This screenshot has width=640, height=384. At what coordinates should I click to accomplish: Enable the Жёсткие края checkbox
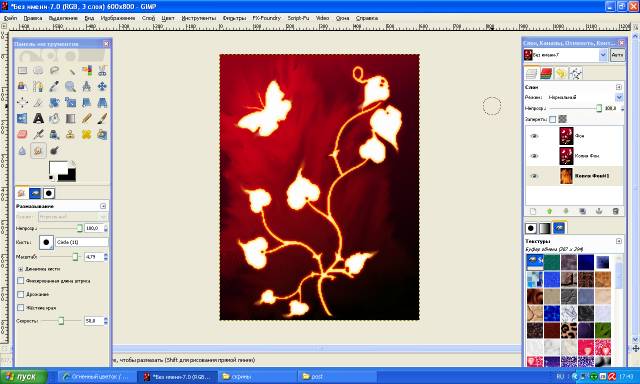[x=20, y=307]
